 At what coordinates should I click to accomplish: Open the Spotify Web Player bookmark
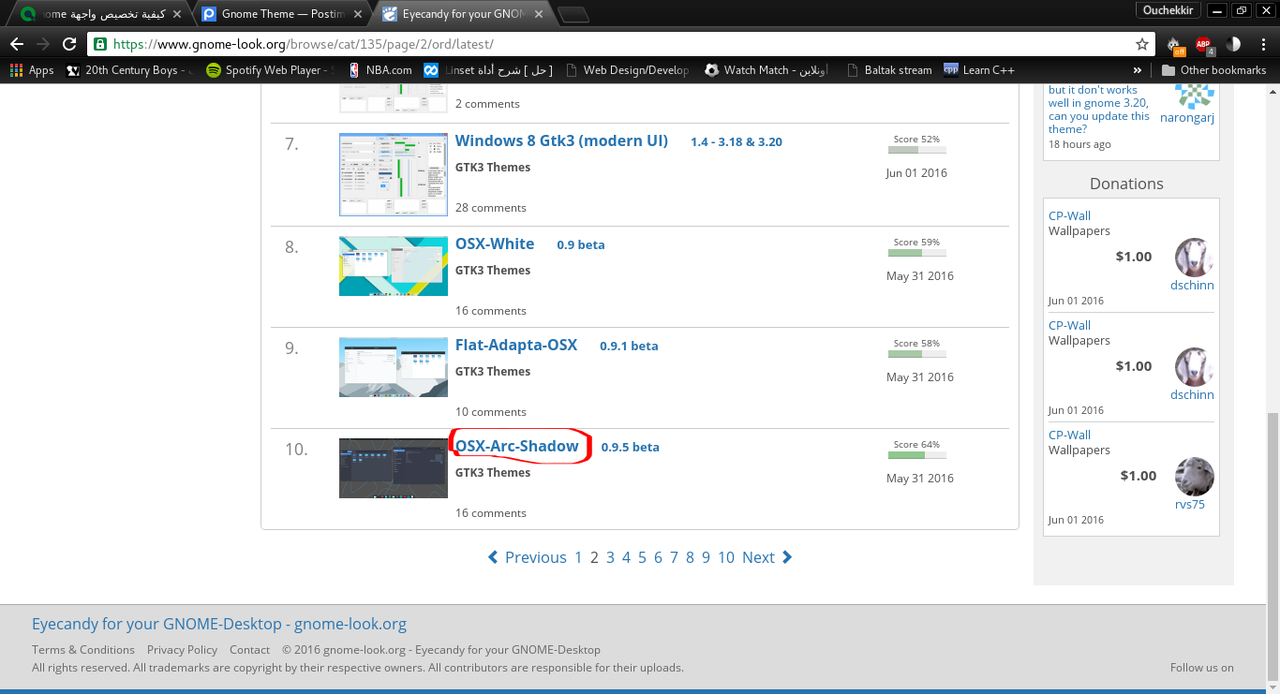[264, 70]
